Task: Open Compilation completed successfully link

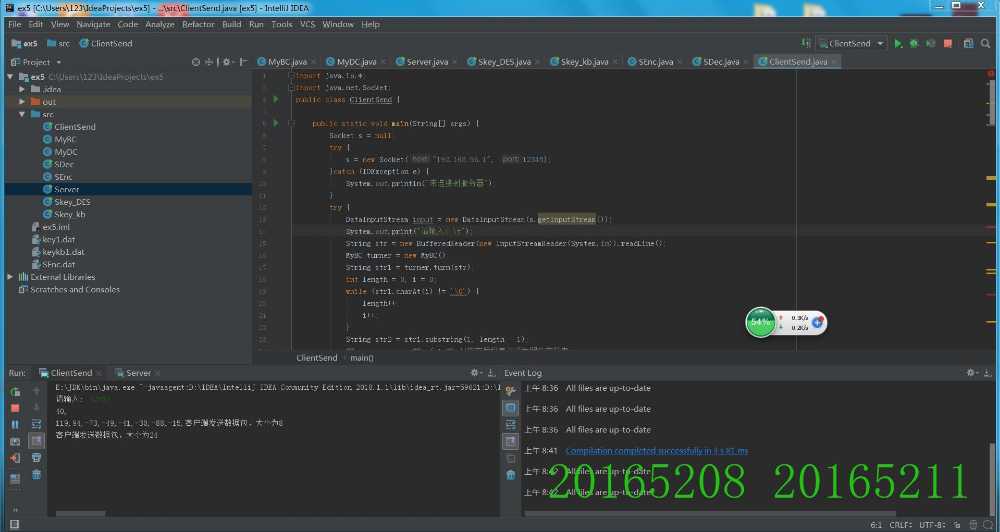Action: tap(657, 451)
